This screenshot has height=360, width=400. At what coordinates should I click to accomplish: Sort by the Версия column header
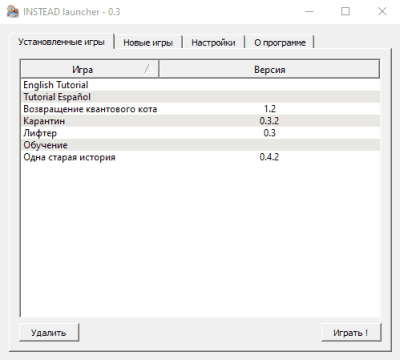[x=269, y=69]
